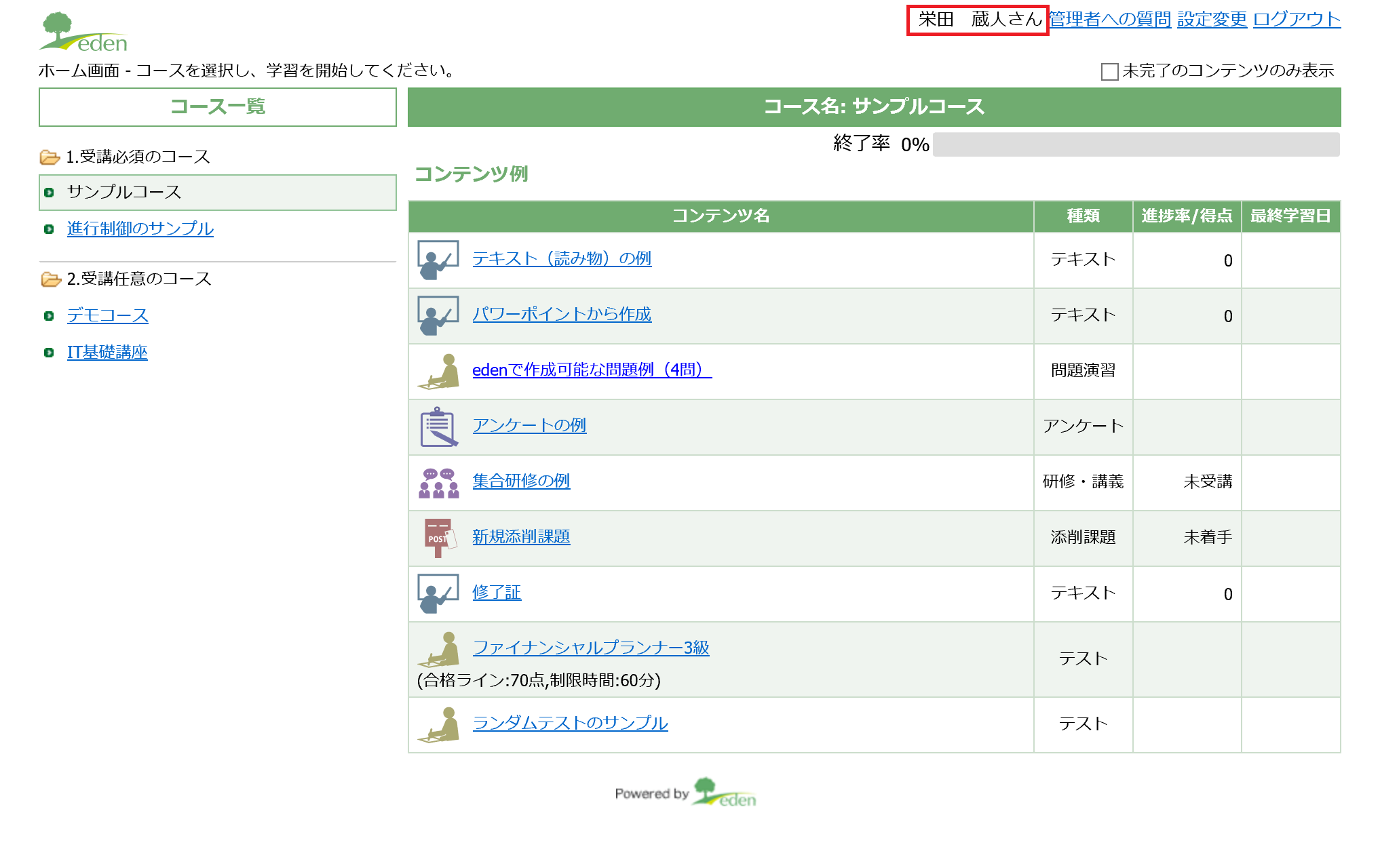Image resolution: width=1380 pixels, height=868 pixels.
Task: Click the icon beside ランダムテストのサンプル
Action: (438, 724)
